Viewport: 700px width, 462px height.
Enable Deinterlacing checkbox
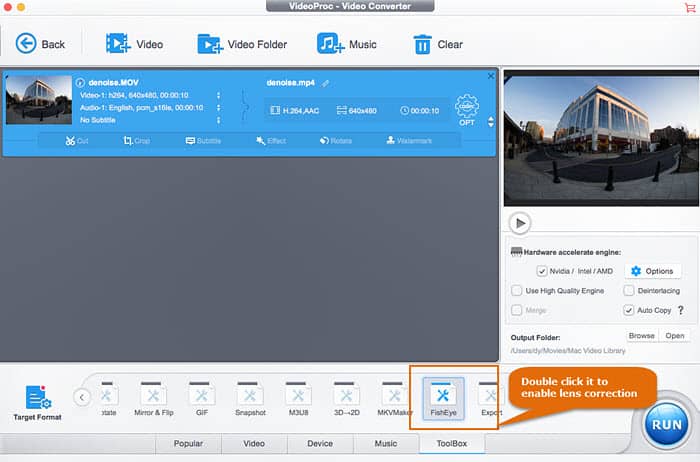(x=629, y=291)
